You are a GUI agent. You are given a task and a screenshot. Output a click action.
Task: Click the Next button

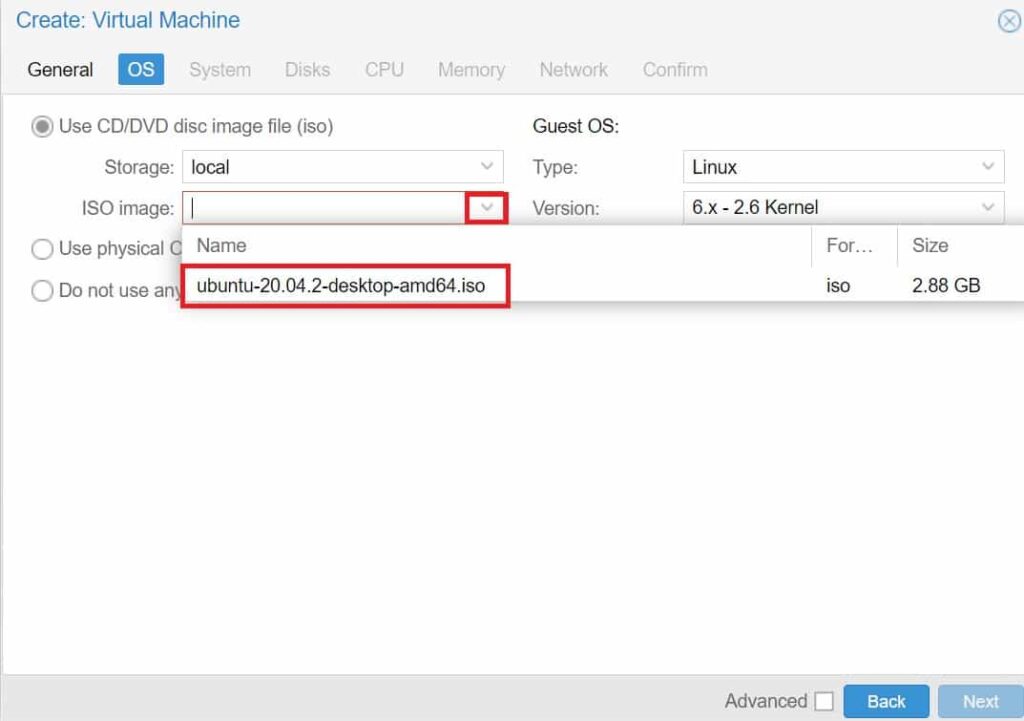click(980, 701)
